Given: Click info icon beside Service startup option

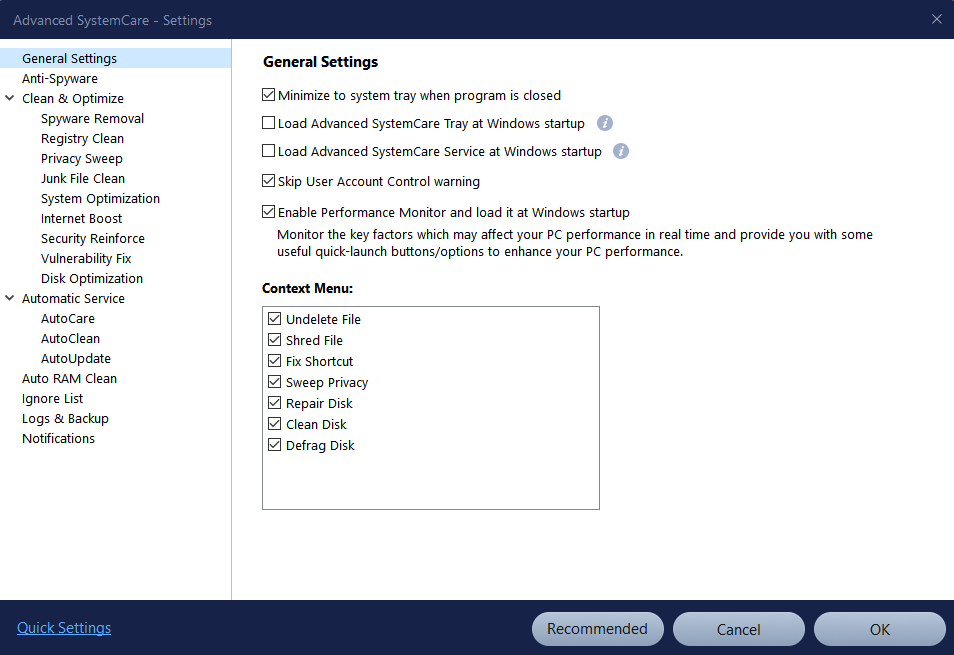Looking at the screenshot, I should click(621, 151).
